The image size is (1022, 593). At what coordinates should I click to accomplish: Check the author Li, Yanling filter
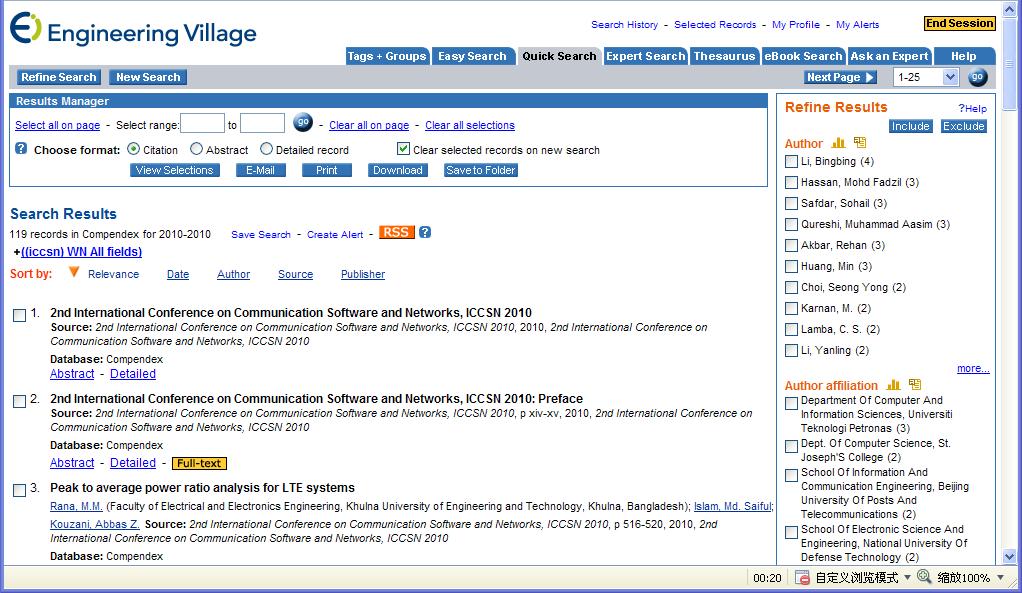(791, 351)
